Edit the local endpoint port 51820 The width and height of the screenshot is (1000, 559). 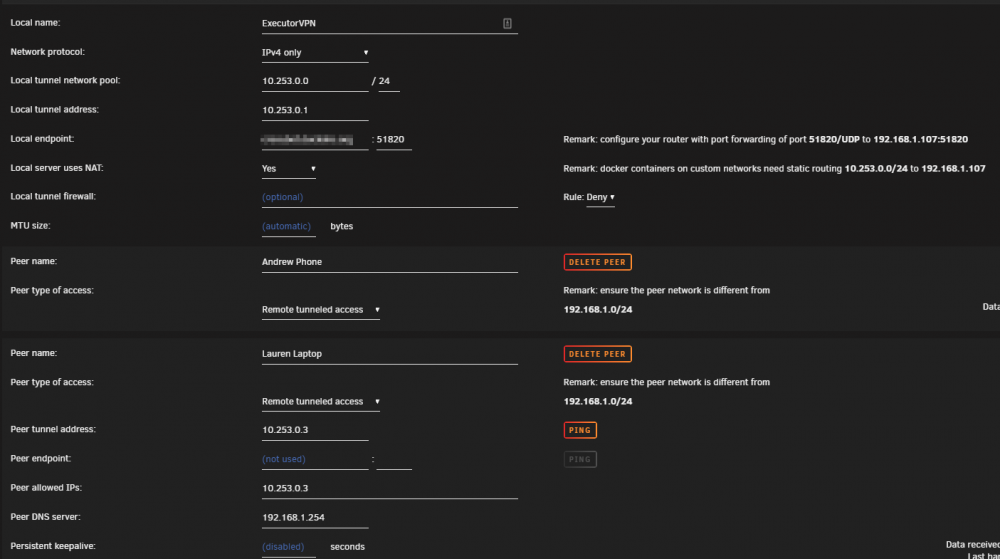[394, 140]
